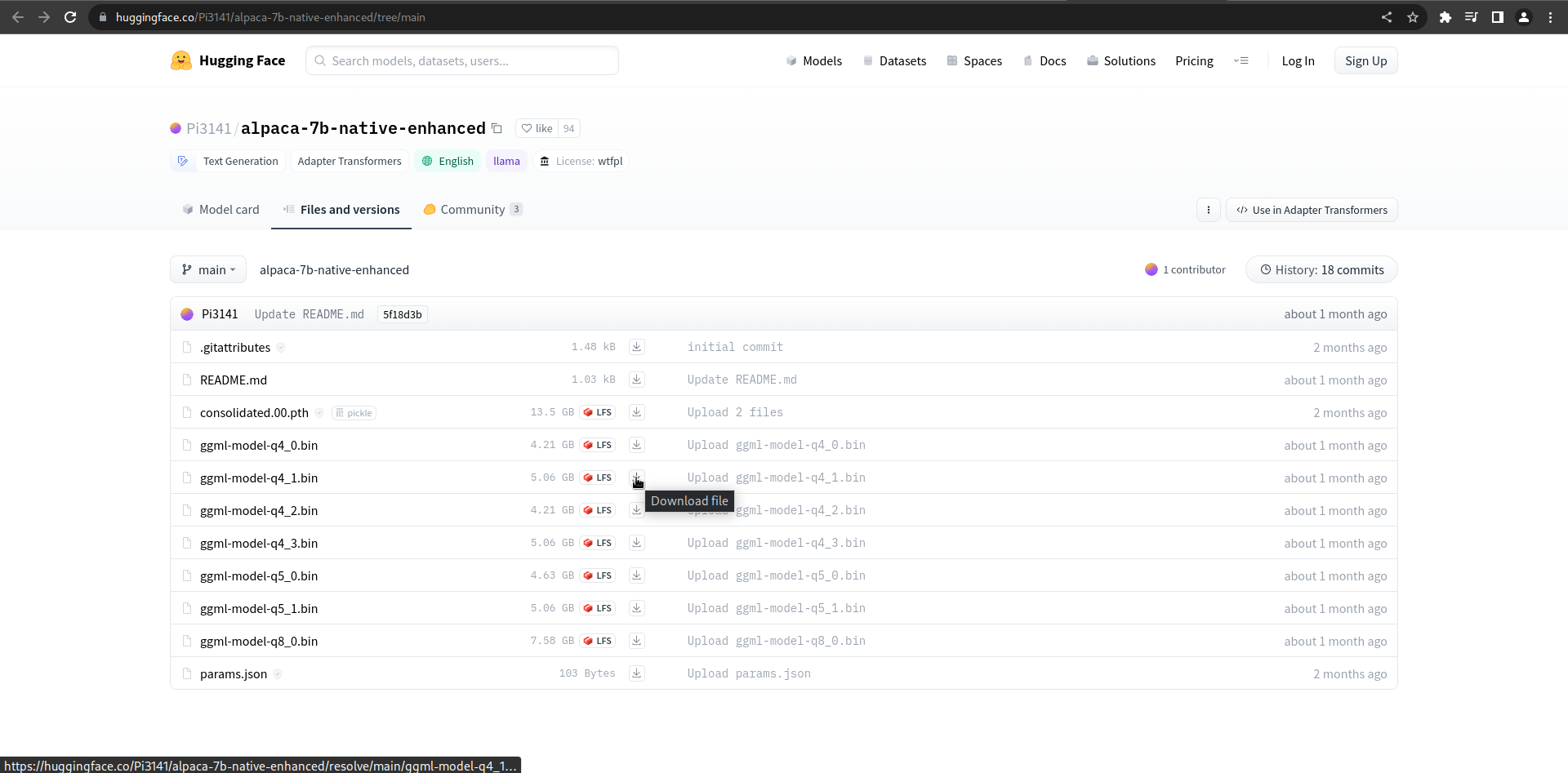Click the License: wtfpl tag
Screen dimensions: 1568x773
[581, 161]
